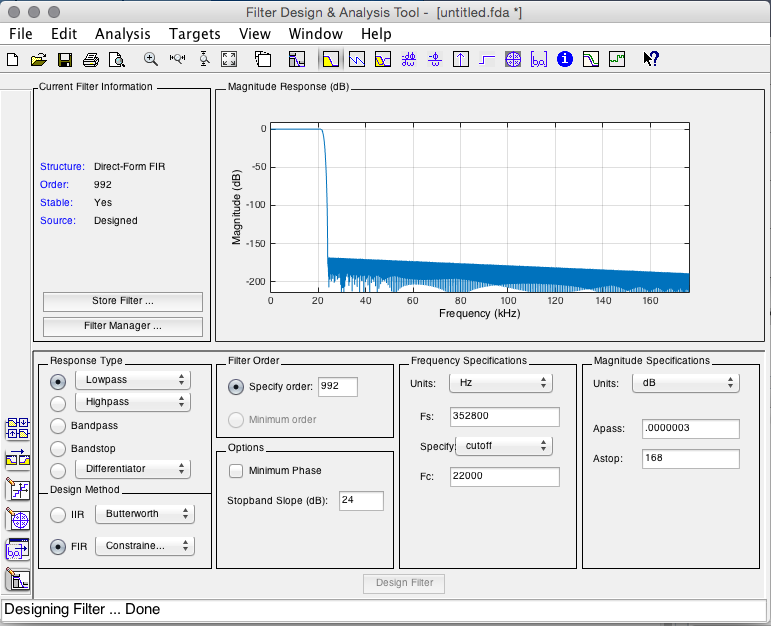This screenshot has height=626, width=771.
Task: Restore full view of the plot
Action: click(229, 60)
